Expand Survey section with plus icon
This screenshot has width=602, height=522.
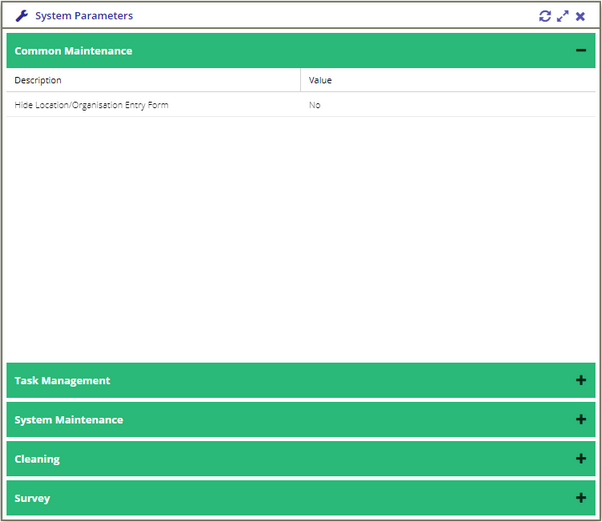click(x=581, y=498)
